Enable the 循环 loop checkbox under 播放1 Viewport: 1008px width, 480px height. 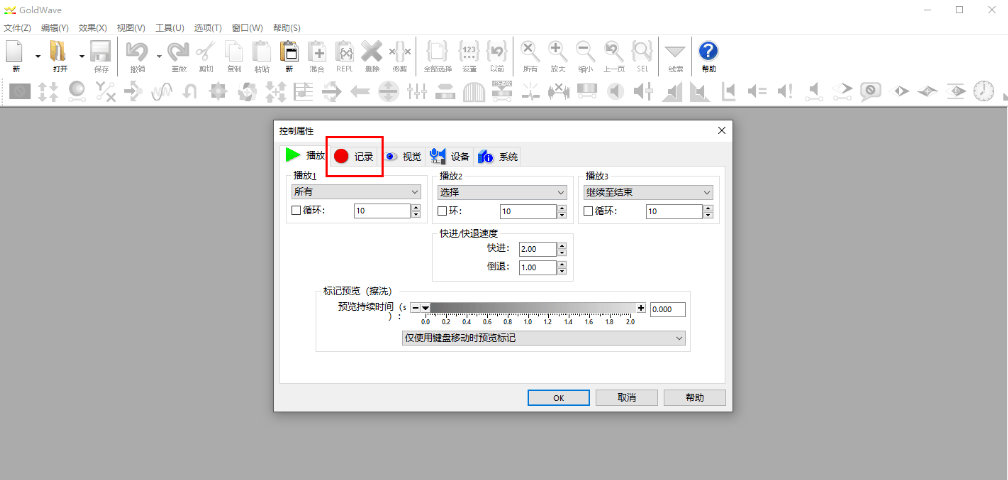[x=296, y=211]
